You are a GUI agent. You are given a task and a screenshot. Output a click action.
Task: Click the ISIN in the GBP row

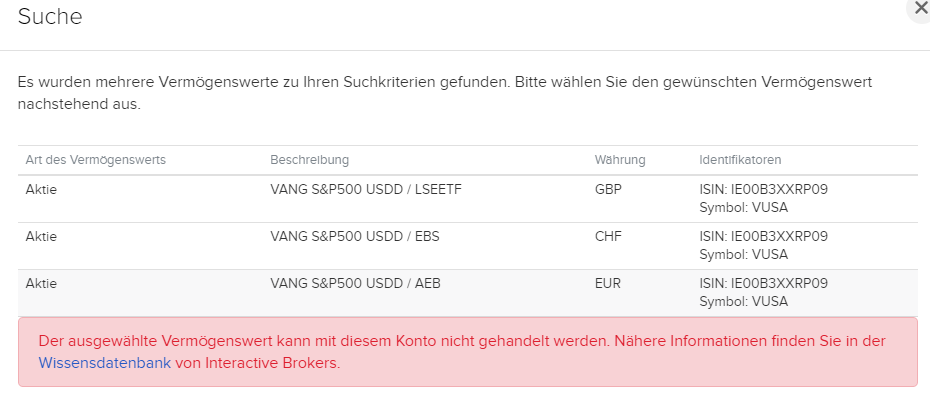(764, 188)
